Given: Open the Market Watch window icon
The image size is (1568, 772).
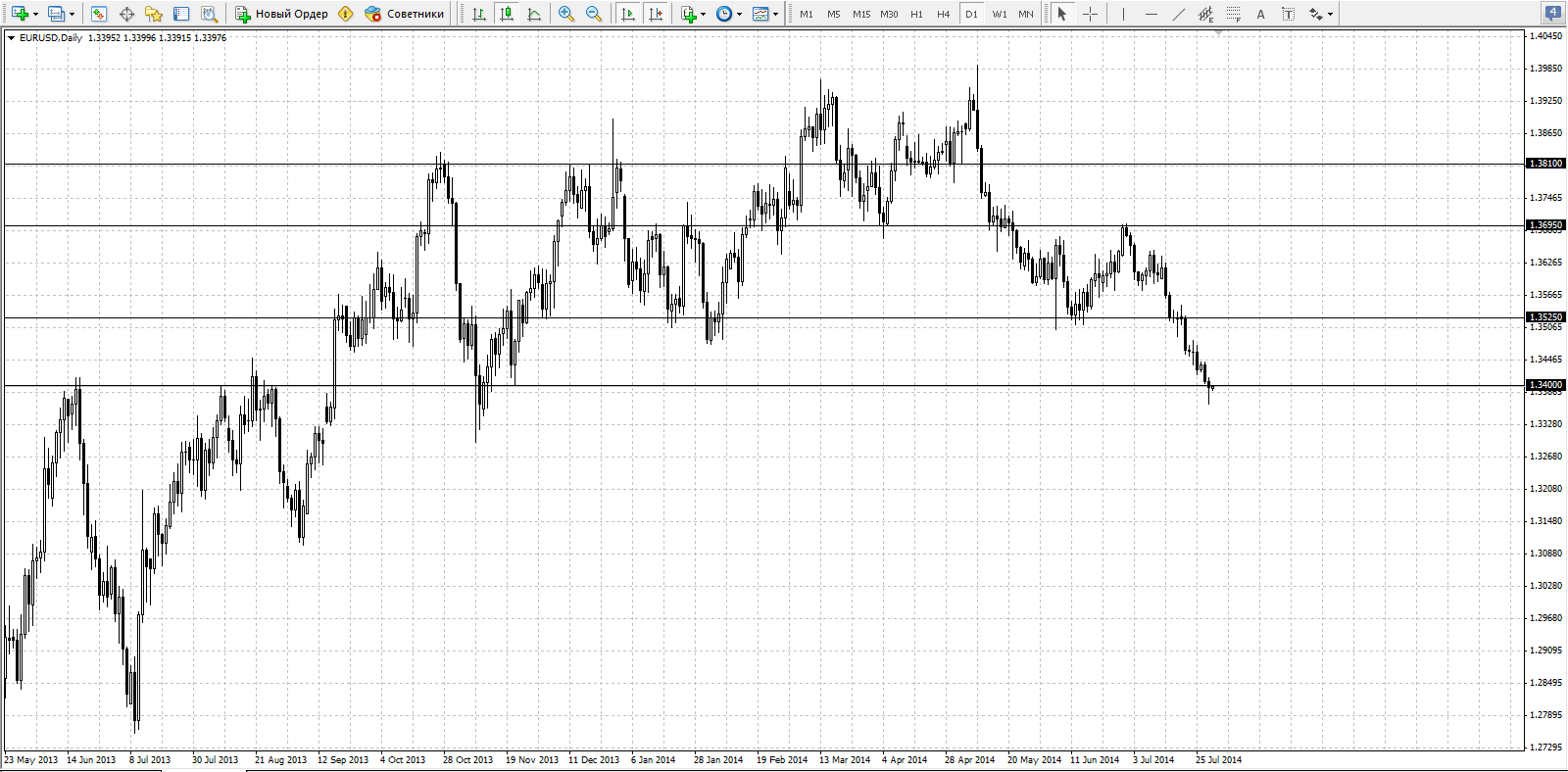Looking at the screenshot, I should click(98, 14).
